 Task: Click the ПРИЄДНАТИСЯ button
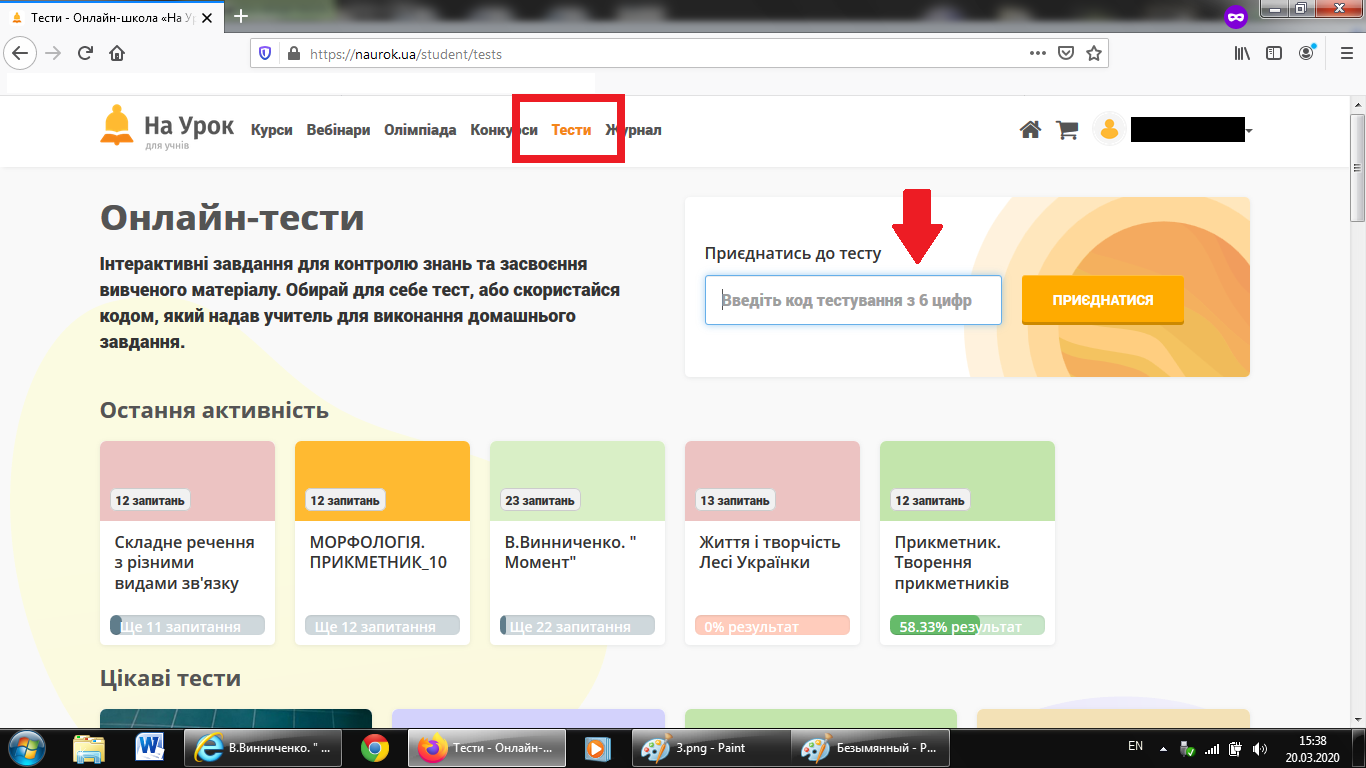coord(1102,300)
